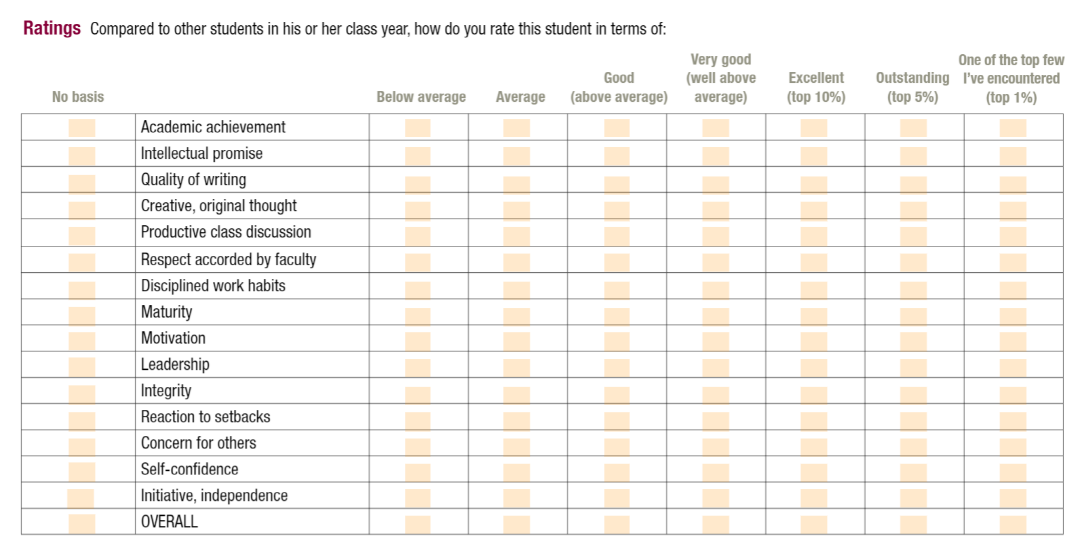The height and width of the screenshot is (551, 1080).
Task: Click the No basis column header
Action: pyautogui.click(x=78, y=97)
